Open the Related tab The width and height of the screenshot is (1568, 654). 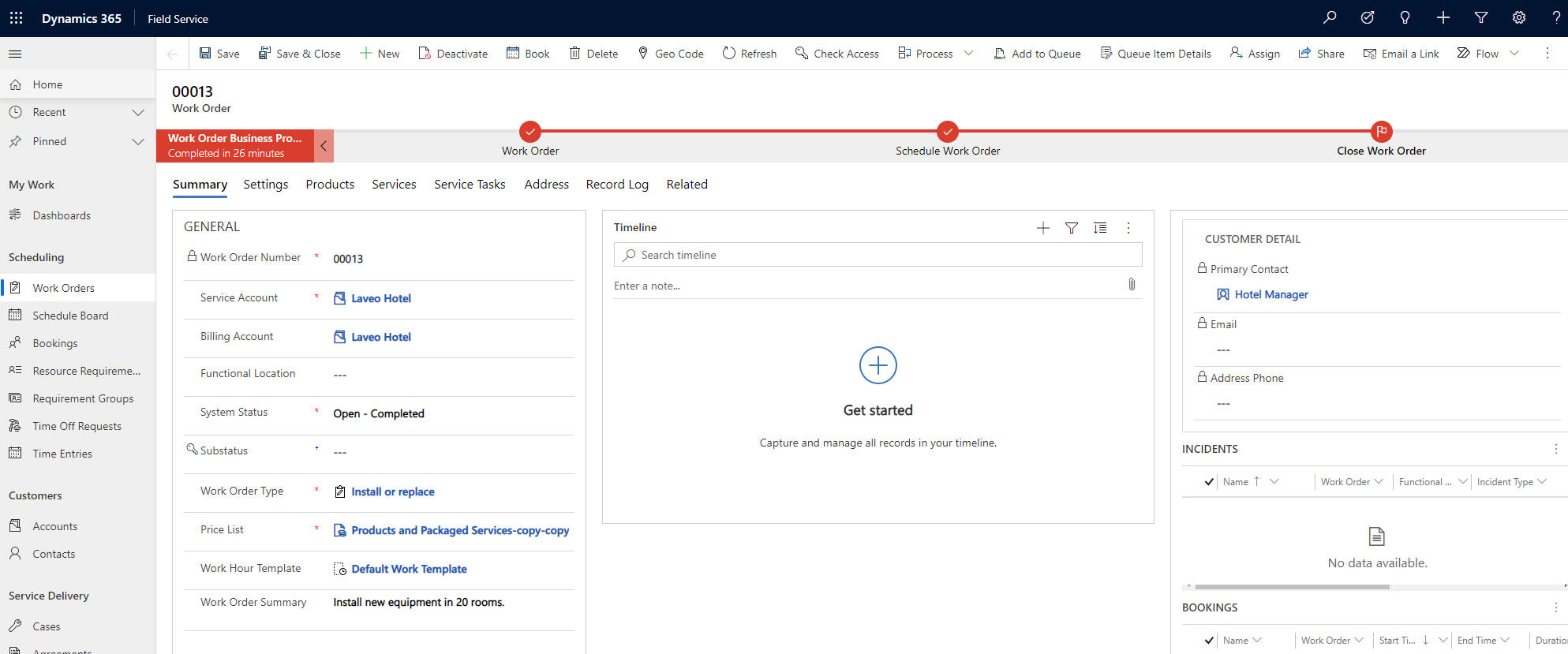tap(687, 184)
